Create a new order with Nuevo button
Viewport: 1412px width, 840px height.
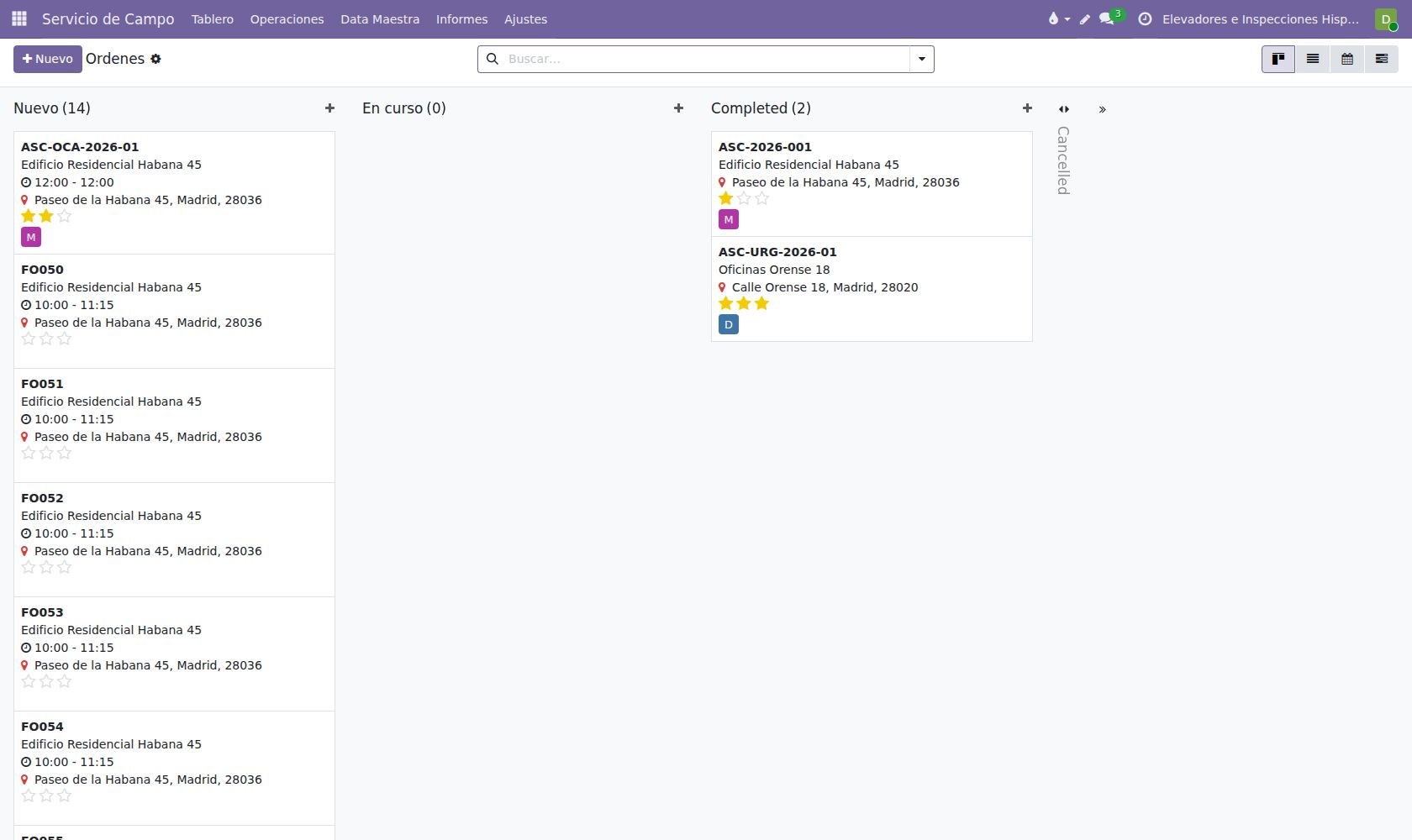(48, 59)
